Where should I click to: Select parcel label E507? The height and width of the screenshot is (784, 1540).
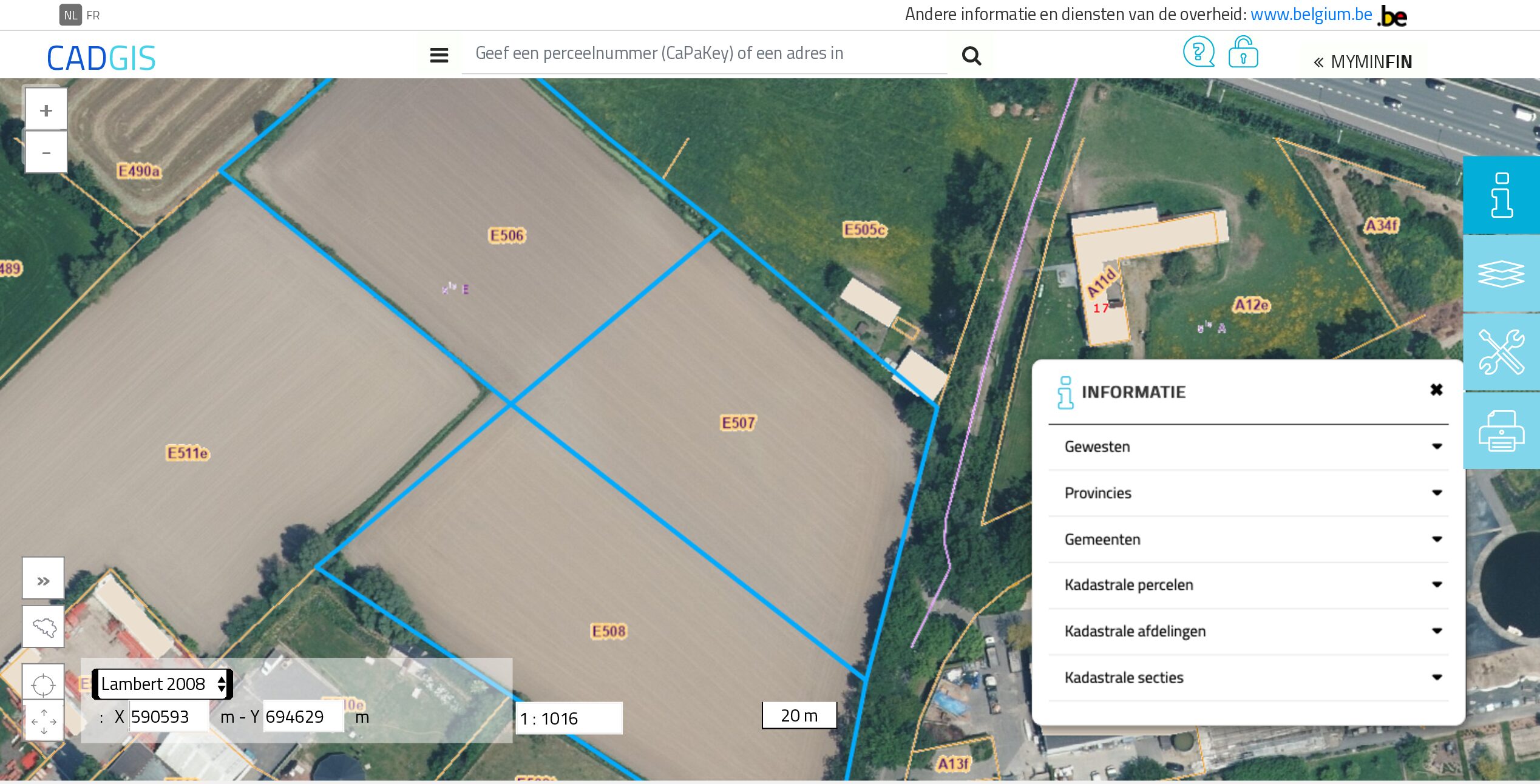[738, 422]
